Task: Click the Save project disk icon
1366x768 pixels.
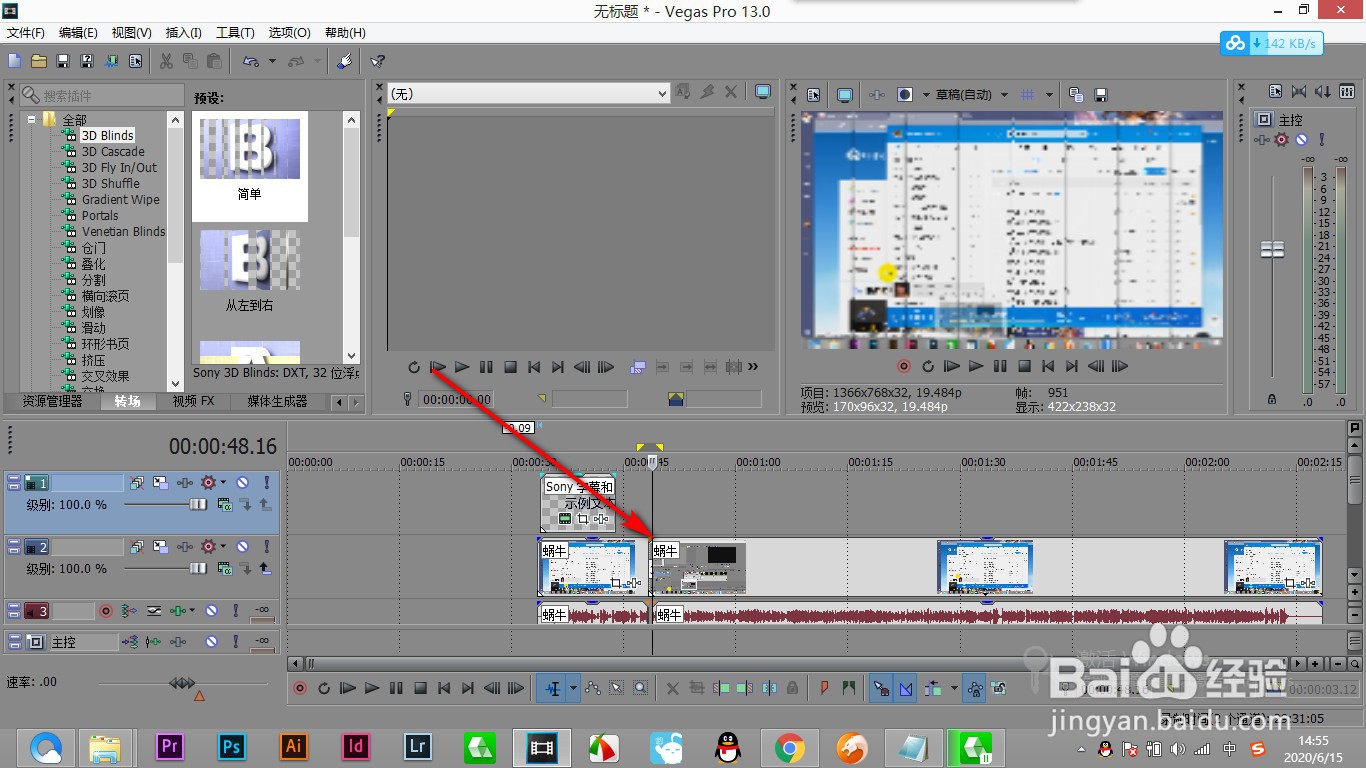Action: pos(63,61)
